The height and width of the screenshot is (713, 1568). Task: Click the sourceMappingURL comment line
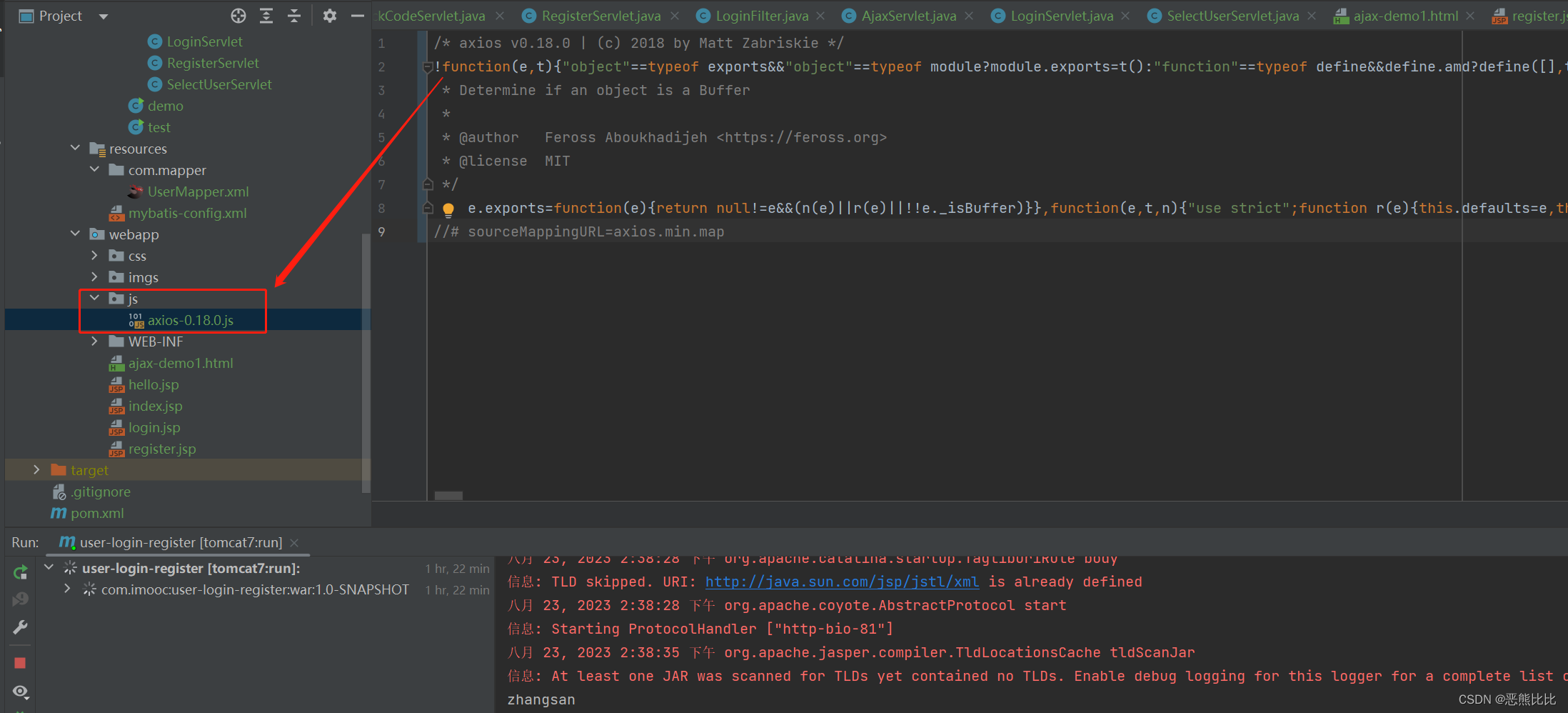pyautogui.click(x=579, y=231)
